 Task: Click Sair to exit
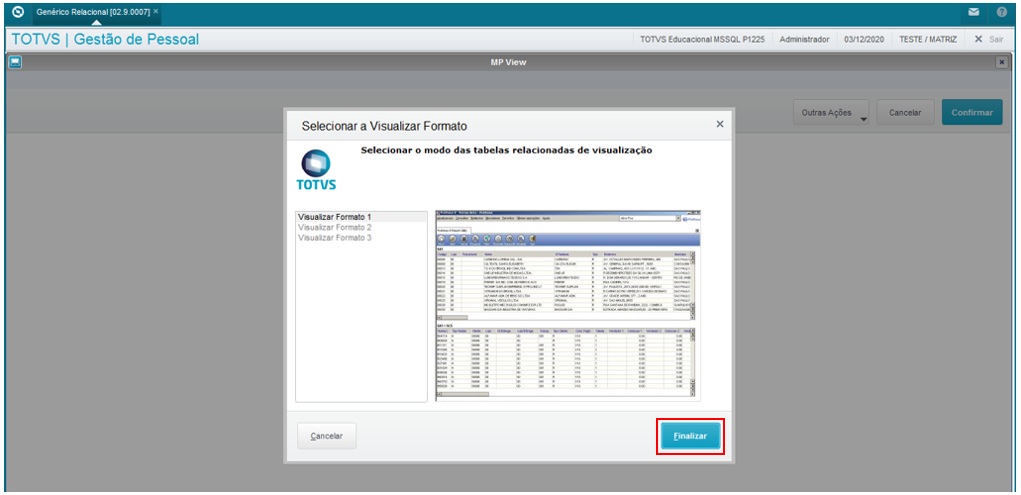coord(988,39)
